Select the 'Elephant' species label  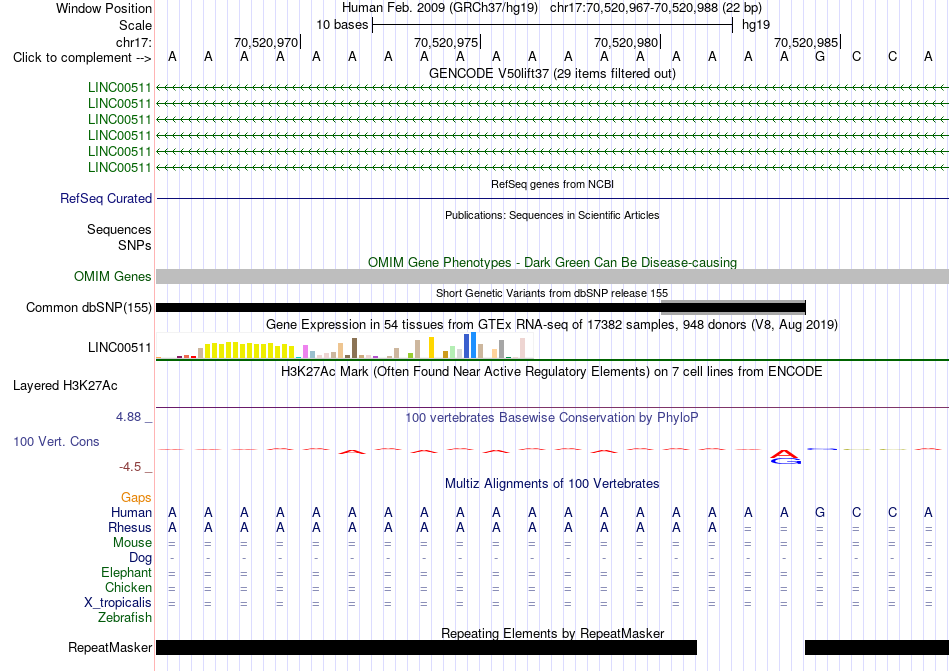(x=126, y=572)
